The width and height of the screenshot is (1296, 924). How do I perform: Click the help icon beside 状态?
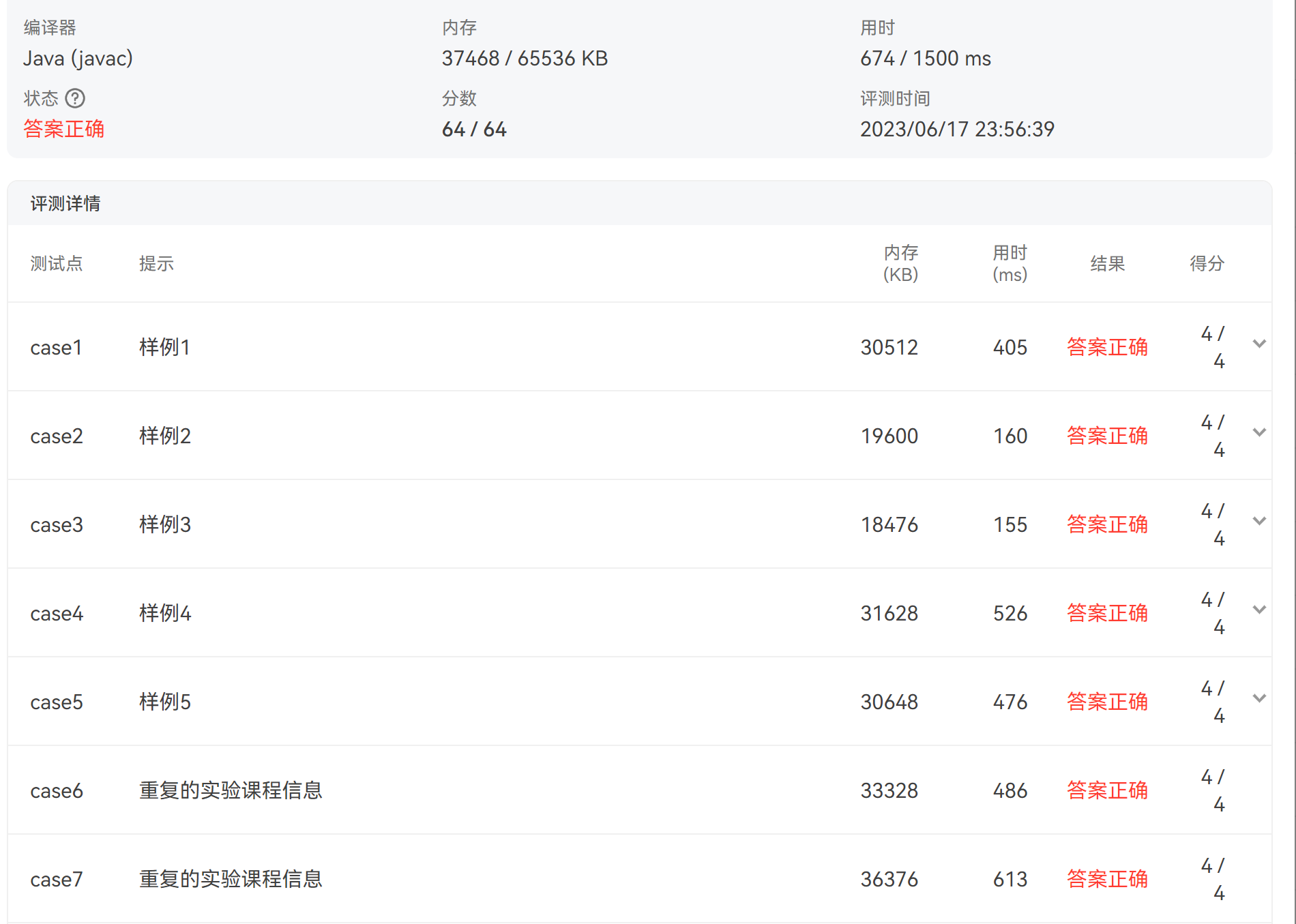pos(75,99)
